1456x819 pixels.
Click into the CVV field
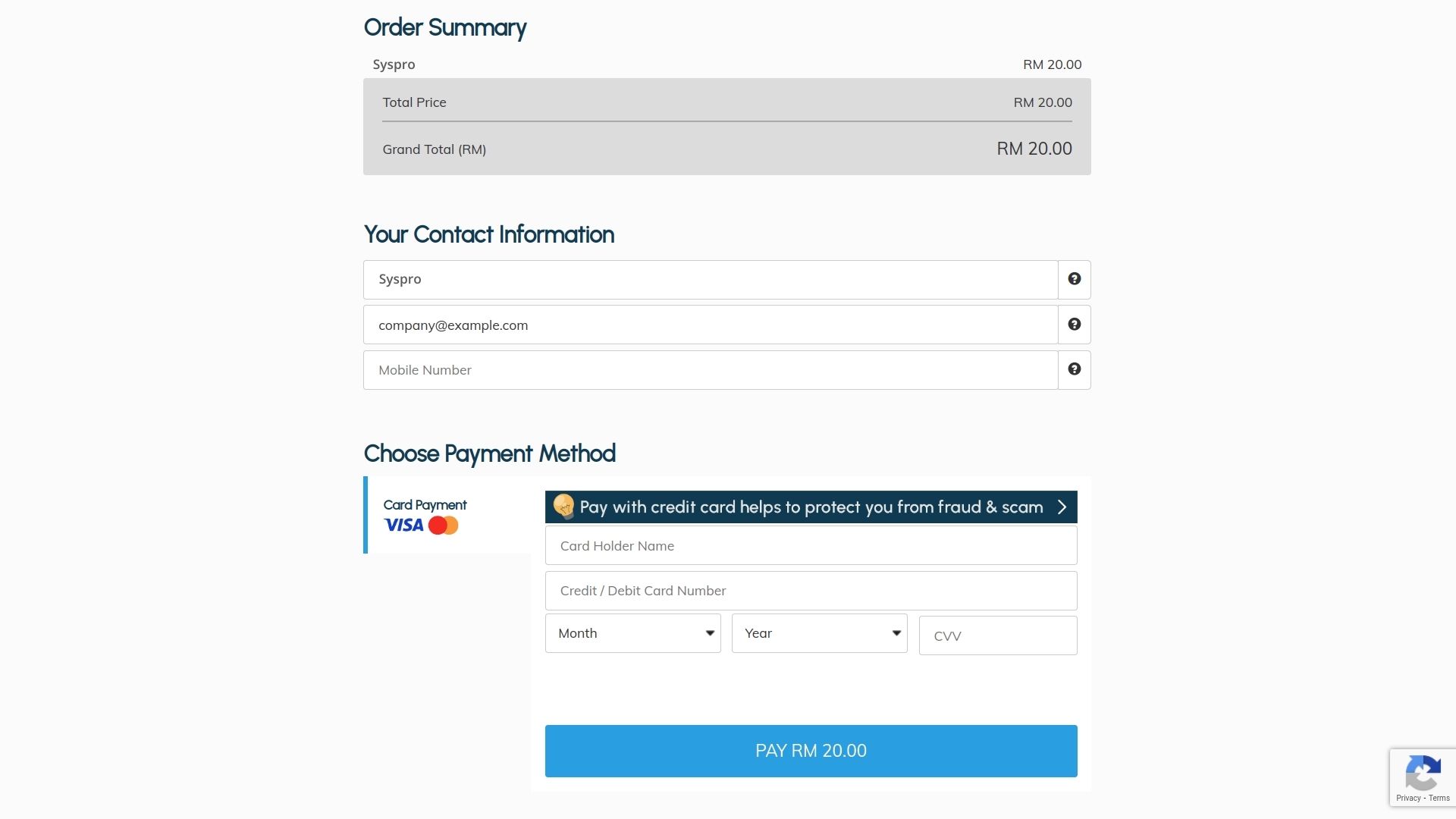coord(997,635)
